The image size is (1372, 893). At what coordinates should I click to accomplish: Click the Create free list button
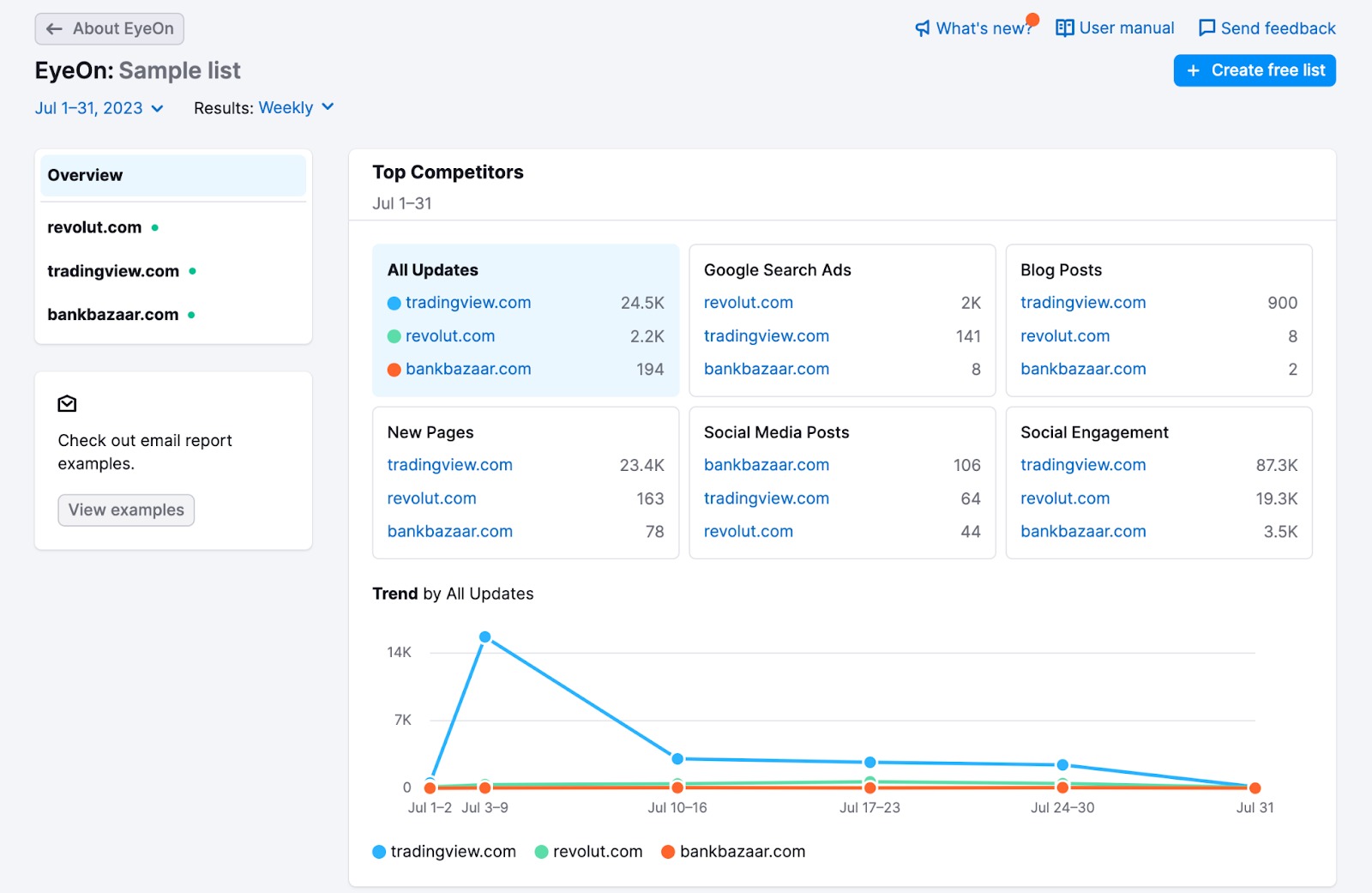[x=1255, y=70]
